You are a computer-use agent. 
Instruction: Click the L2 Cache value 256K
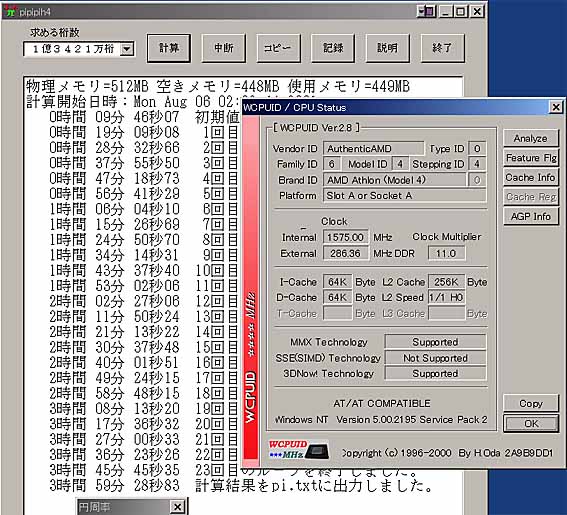pyautogui.click(x=446, y=282)
